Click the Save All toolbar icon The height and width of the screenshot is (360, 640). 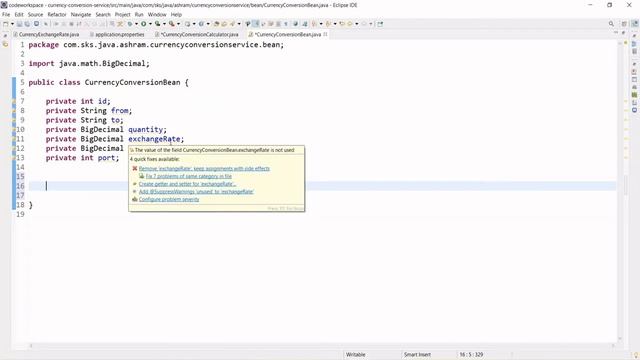click(x=27, y=24)
